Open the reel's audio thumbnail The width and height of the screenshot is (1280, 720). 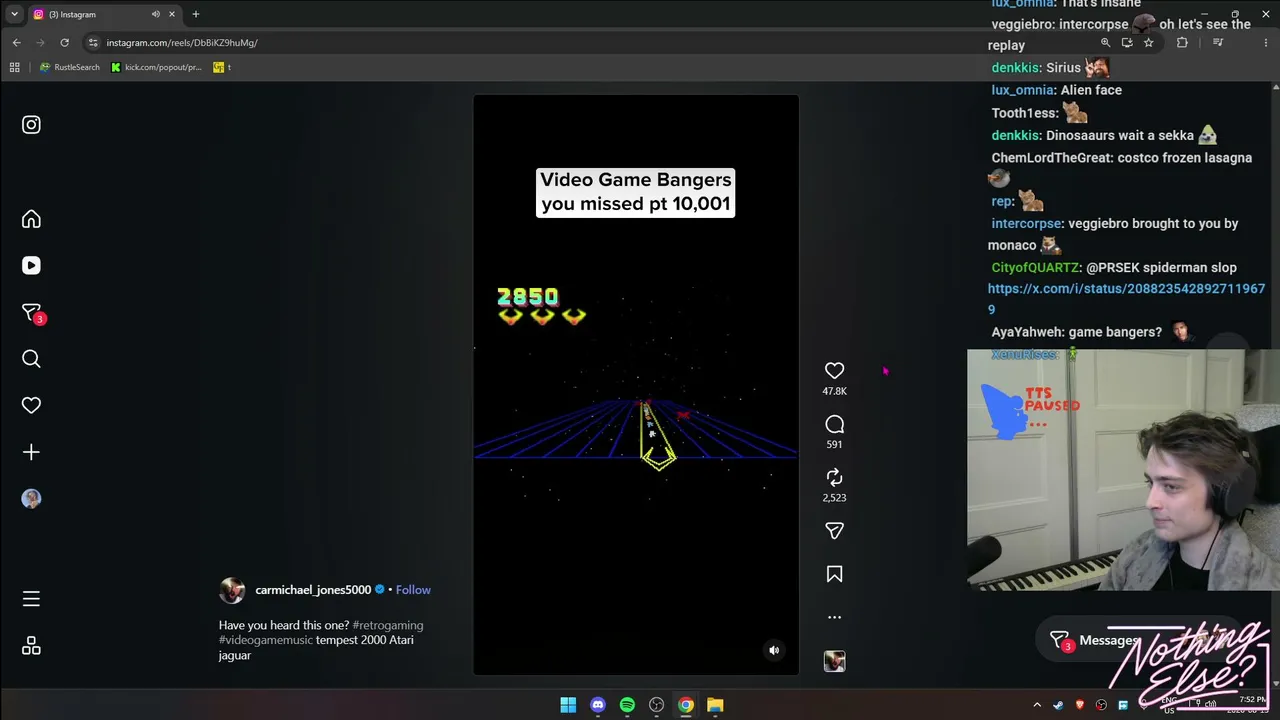point(834,661)
